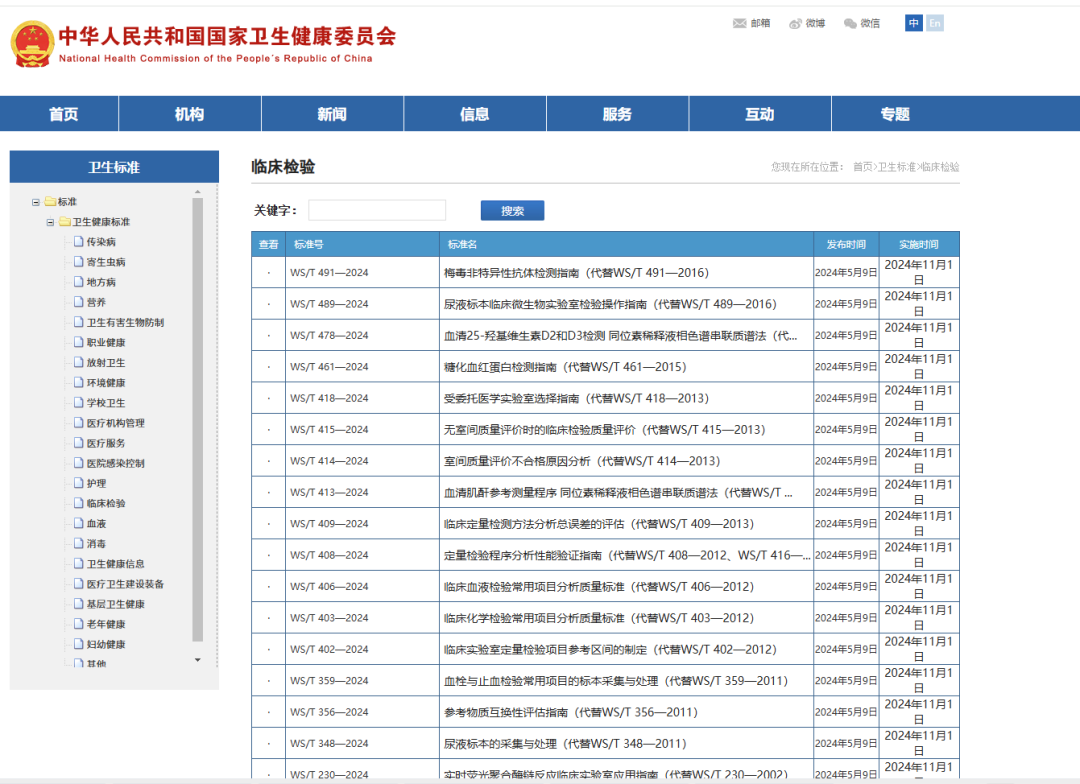1080x784 pixels.
Task: Click the 标准 folder icon
Action: pos(50,201)
